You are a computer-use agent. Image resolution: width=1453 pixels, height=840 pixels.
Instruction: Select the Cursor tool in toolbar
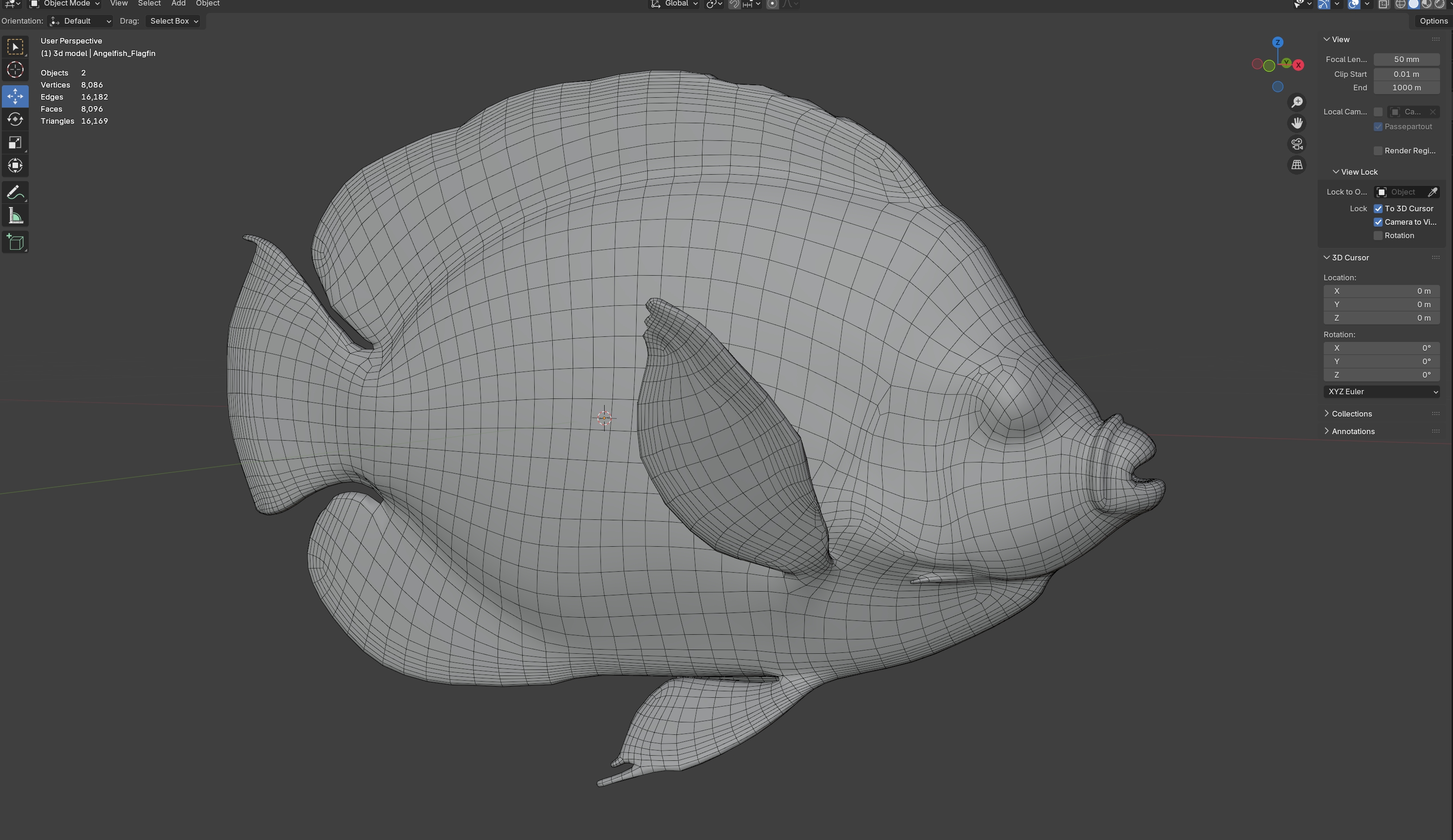point(15,70)
